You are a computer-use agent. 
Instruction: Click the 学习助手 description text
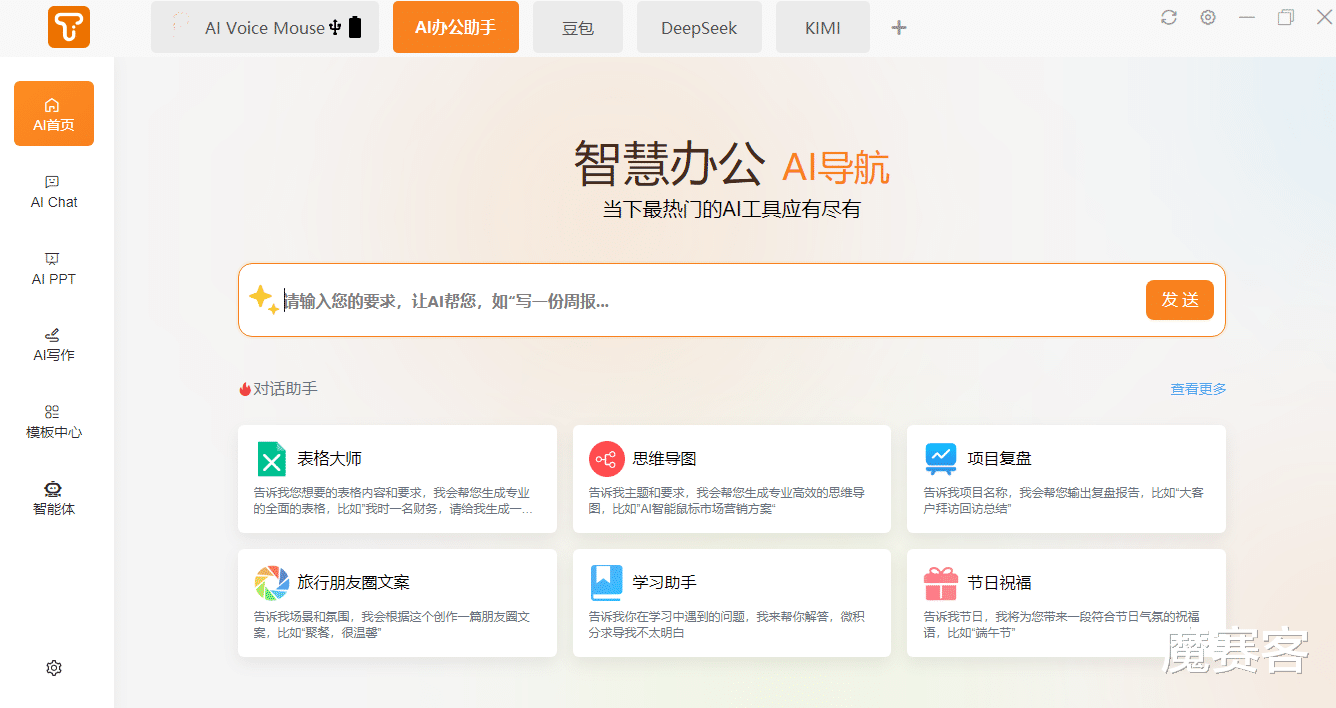coord(727,625)
